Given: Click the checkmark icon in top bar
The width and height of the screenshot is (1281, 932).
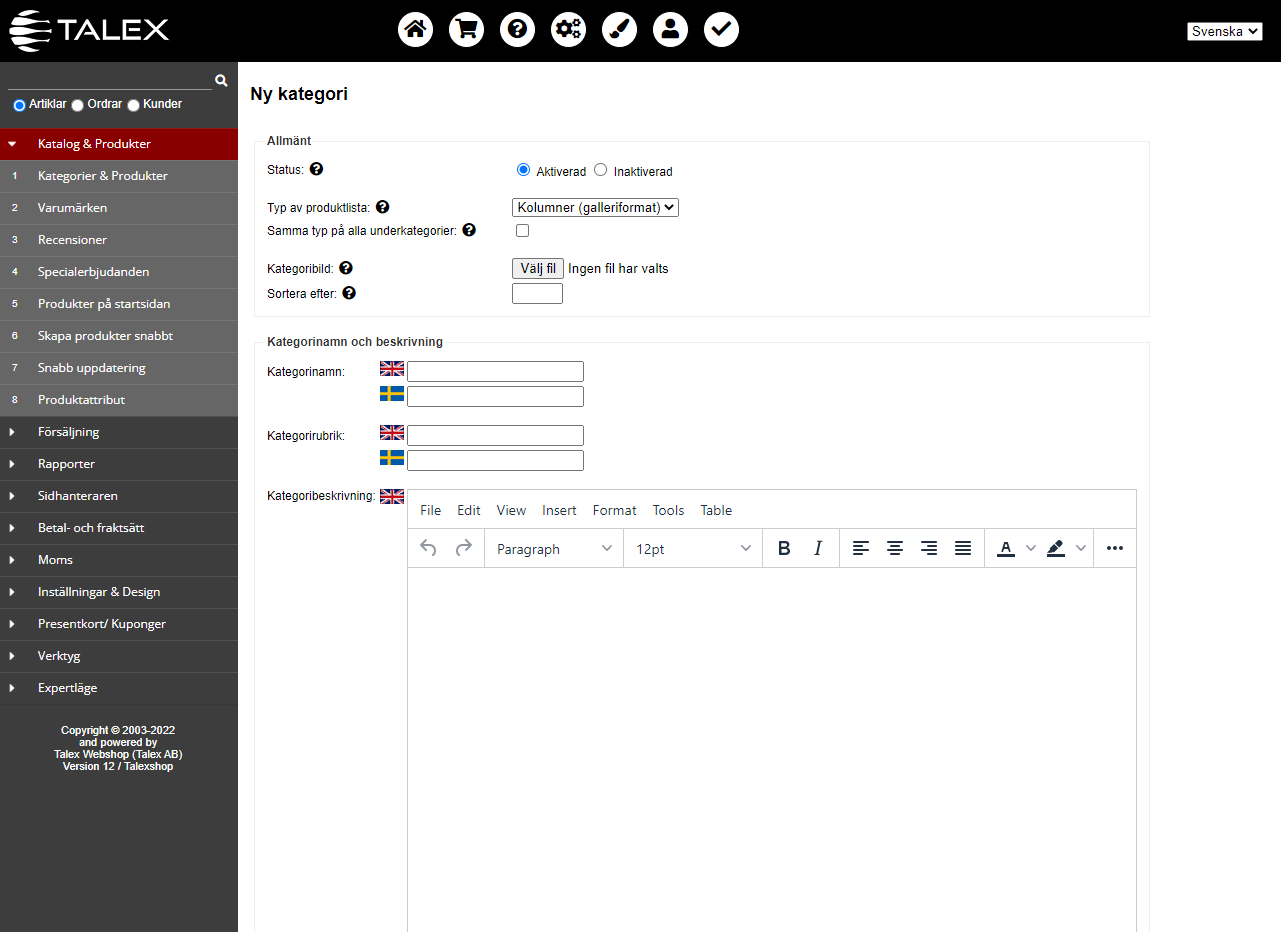Looking at the screenshot, I should point(721,29).
